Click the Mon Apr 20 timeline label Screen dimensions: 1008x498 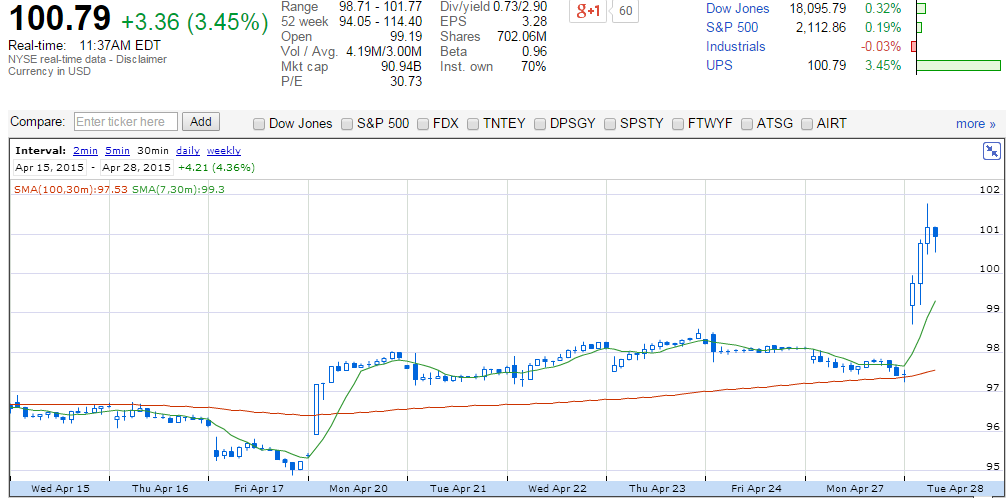pyautogui.click(x=359, y=488)
